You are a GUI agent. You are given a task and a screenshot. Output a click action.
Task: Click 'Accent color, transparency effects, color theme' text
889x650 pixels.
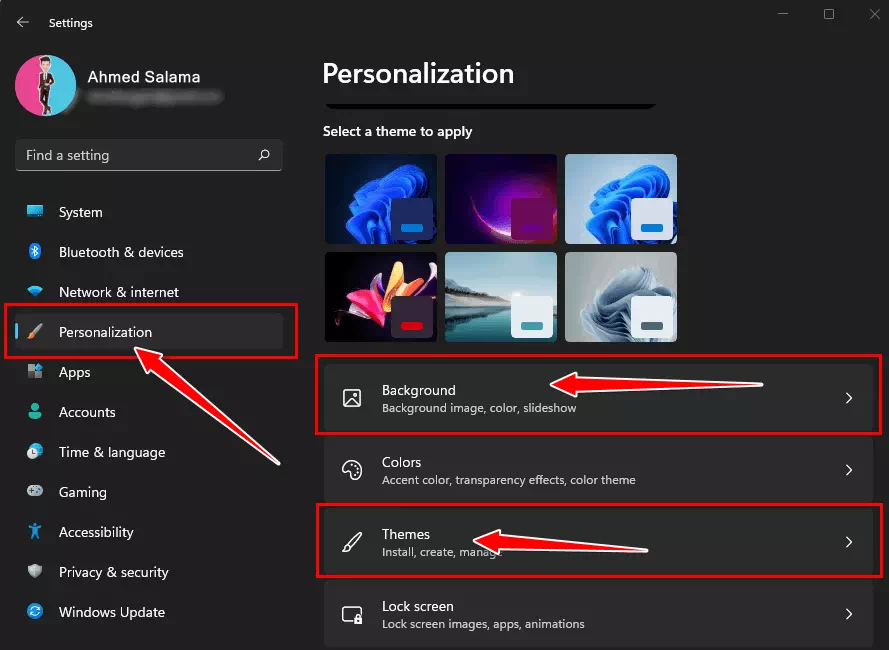click(x=509, y=480)
